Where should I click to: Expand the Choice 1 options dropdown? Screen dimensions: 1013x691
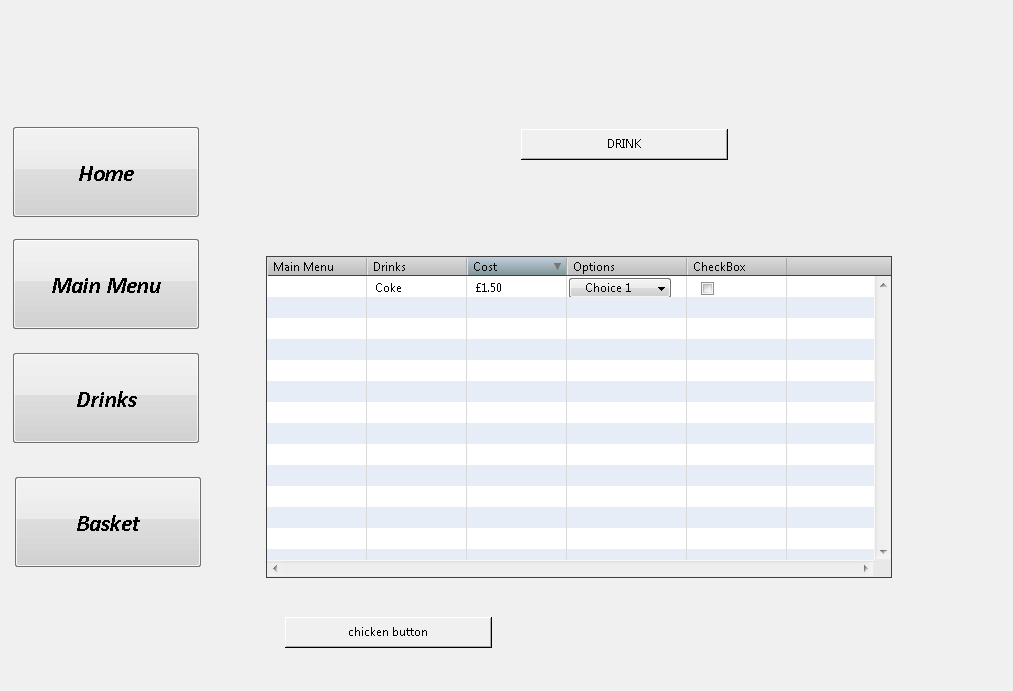click(x=620, y=288)
